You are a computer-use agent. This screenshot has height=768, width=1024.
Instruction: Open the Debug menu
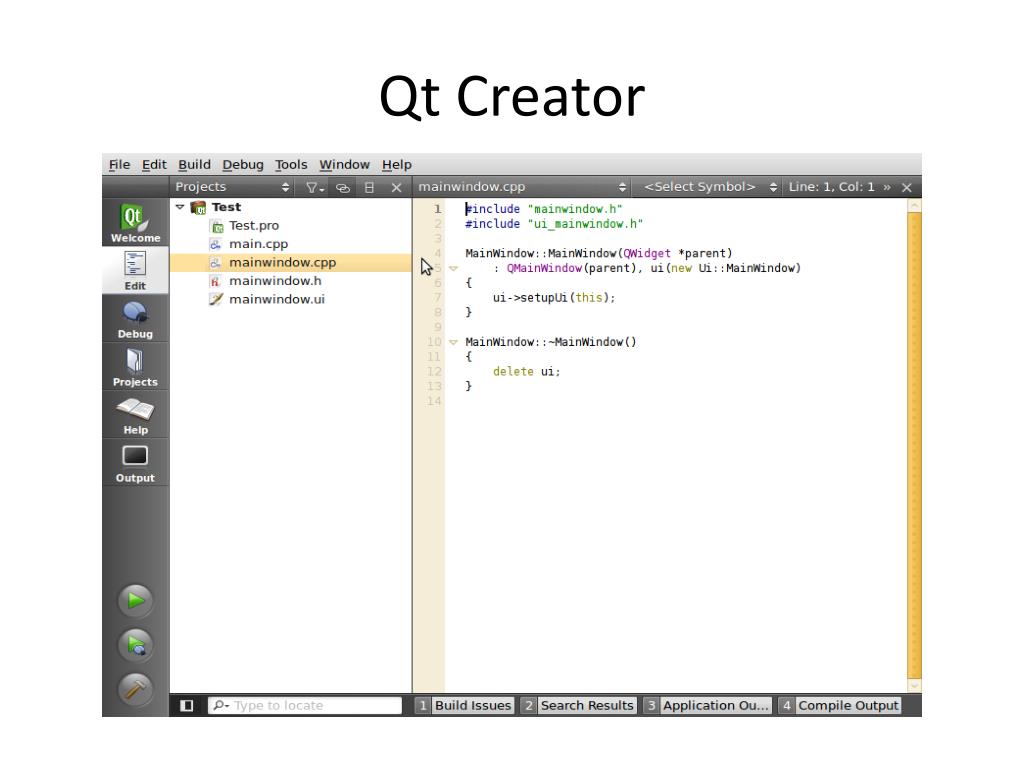(243, 165)
